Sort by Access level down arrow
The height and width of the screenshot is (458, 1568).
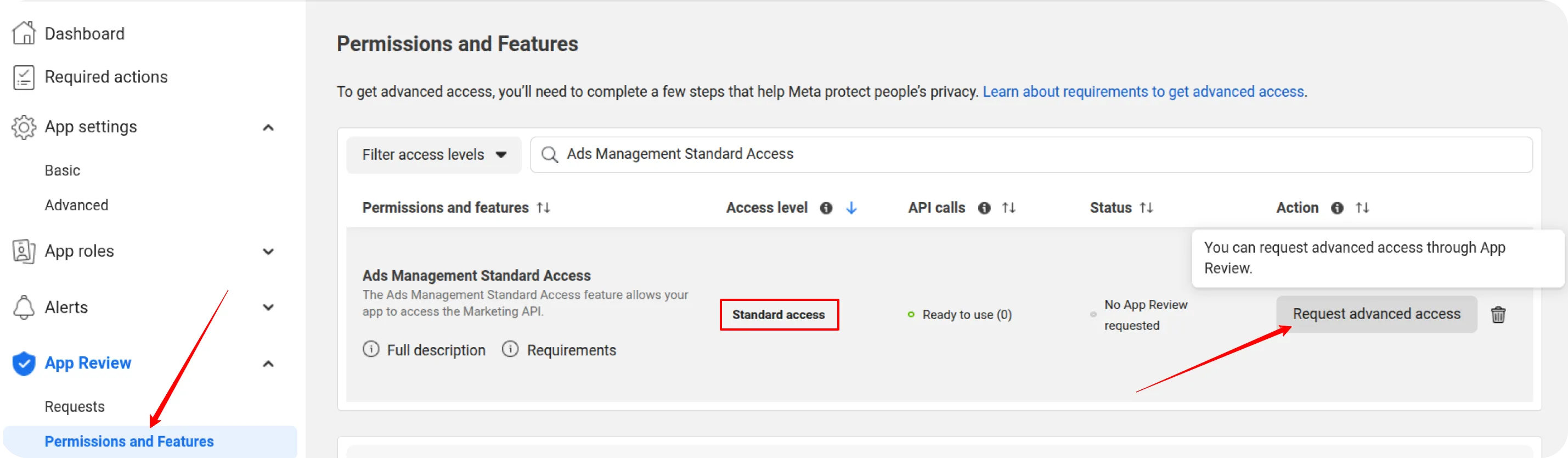click(851, 208)
